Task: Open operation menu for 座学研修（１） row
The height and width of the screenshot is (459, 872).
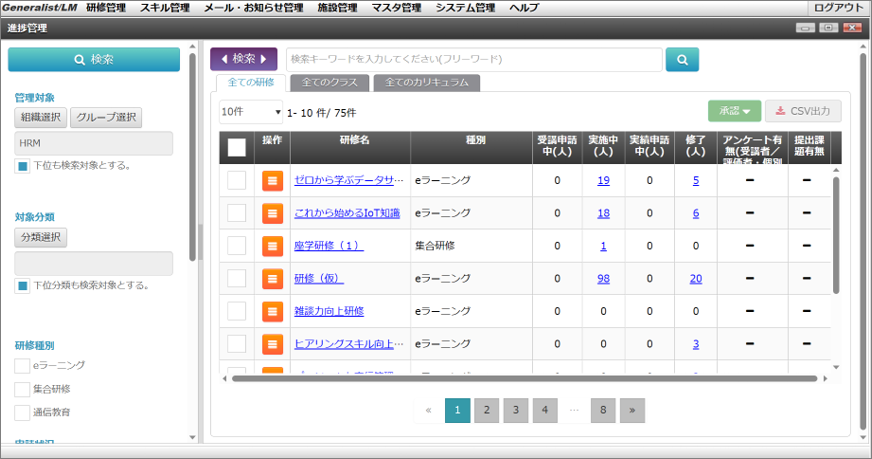Action: coord(272,246)
